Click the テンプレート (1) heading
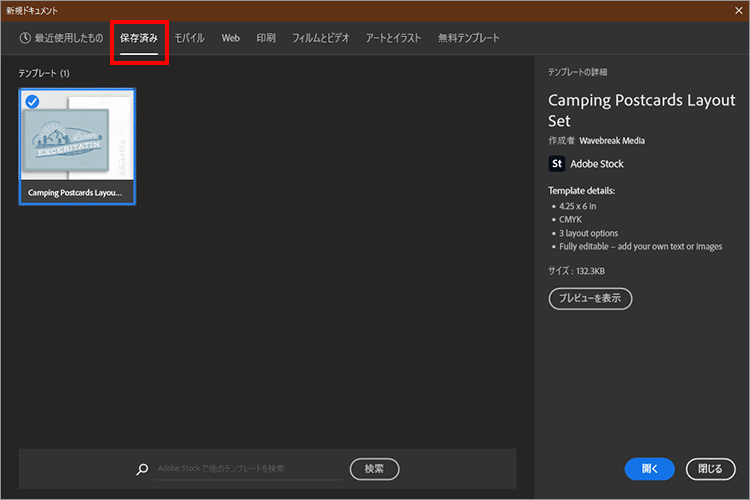750x500 pixels. [x=44, y=73]
